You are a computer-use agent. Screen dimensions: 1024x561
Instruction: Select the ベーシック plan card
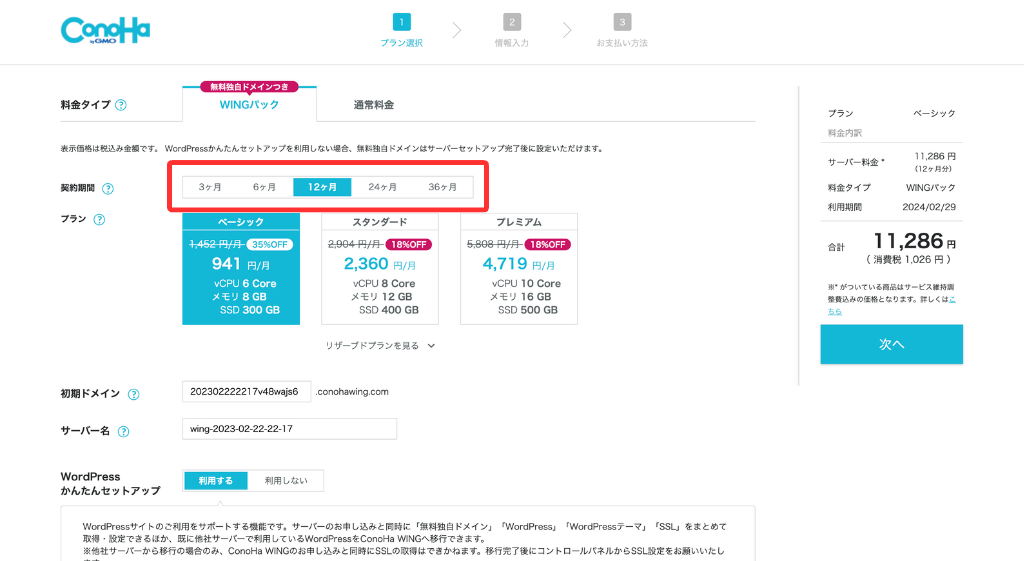pos(241,268)
